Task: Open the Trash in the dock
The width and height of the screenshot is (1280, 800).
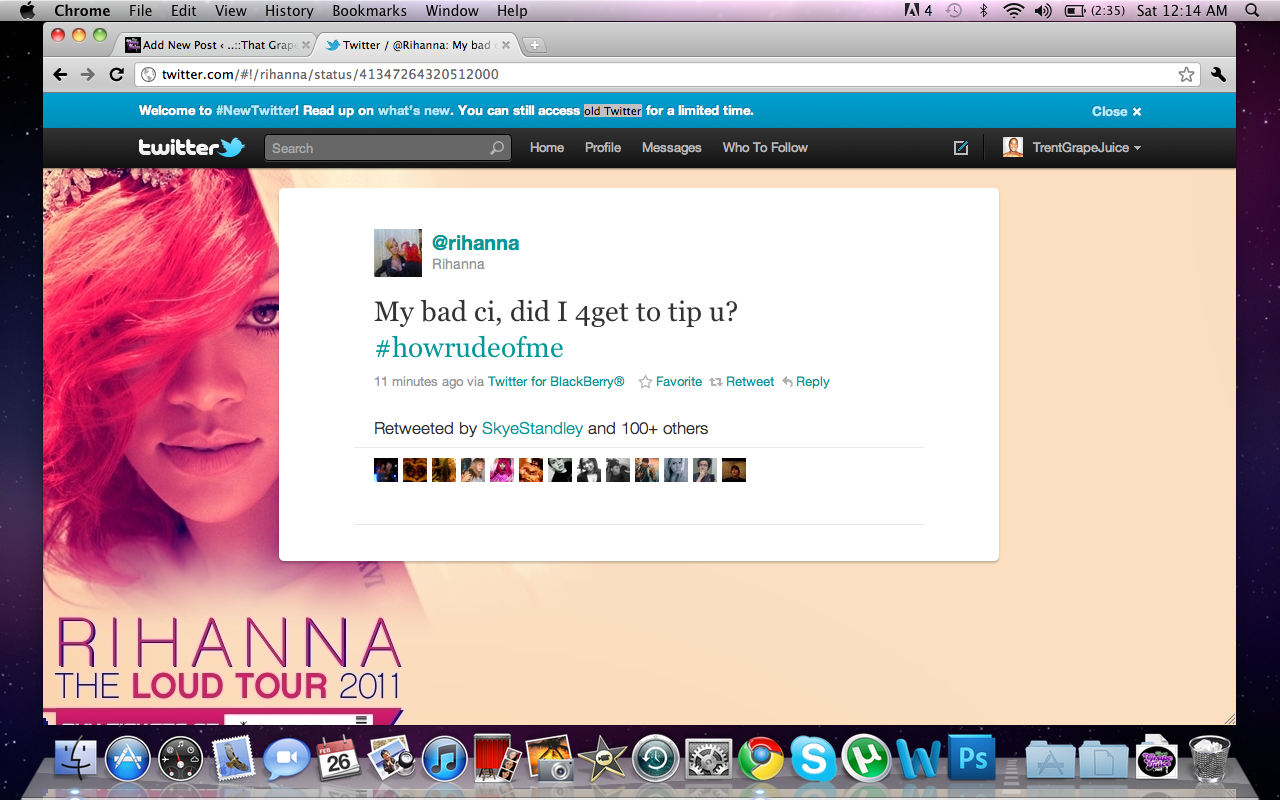Action: coord(1210,760)
